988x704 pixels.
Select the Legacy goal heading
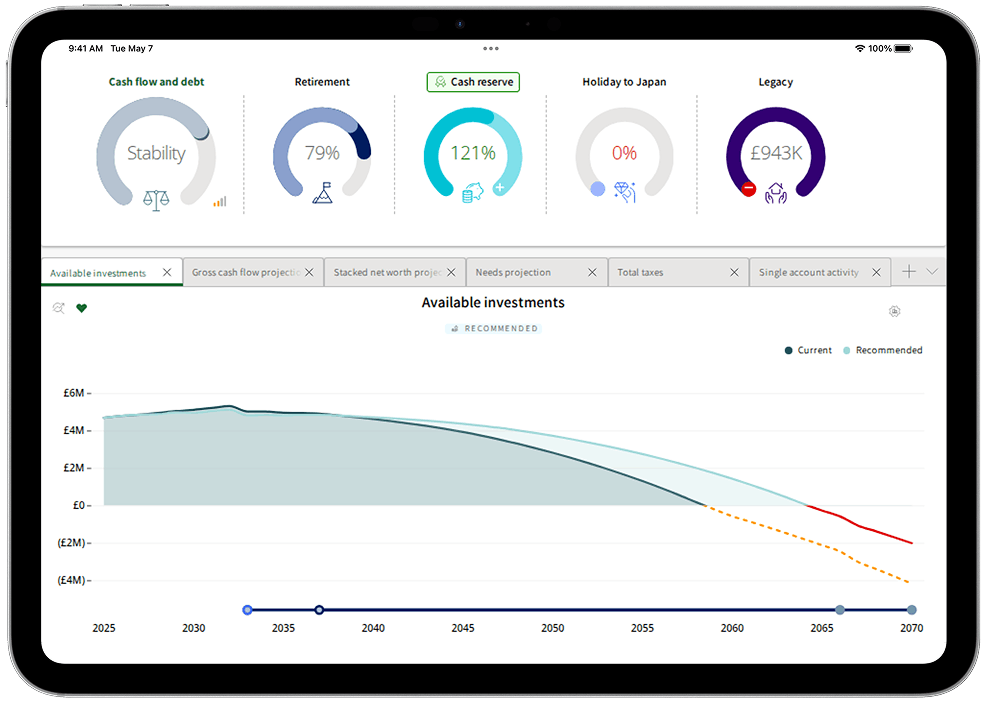click(776, 82)
